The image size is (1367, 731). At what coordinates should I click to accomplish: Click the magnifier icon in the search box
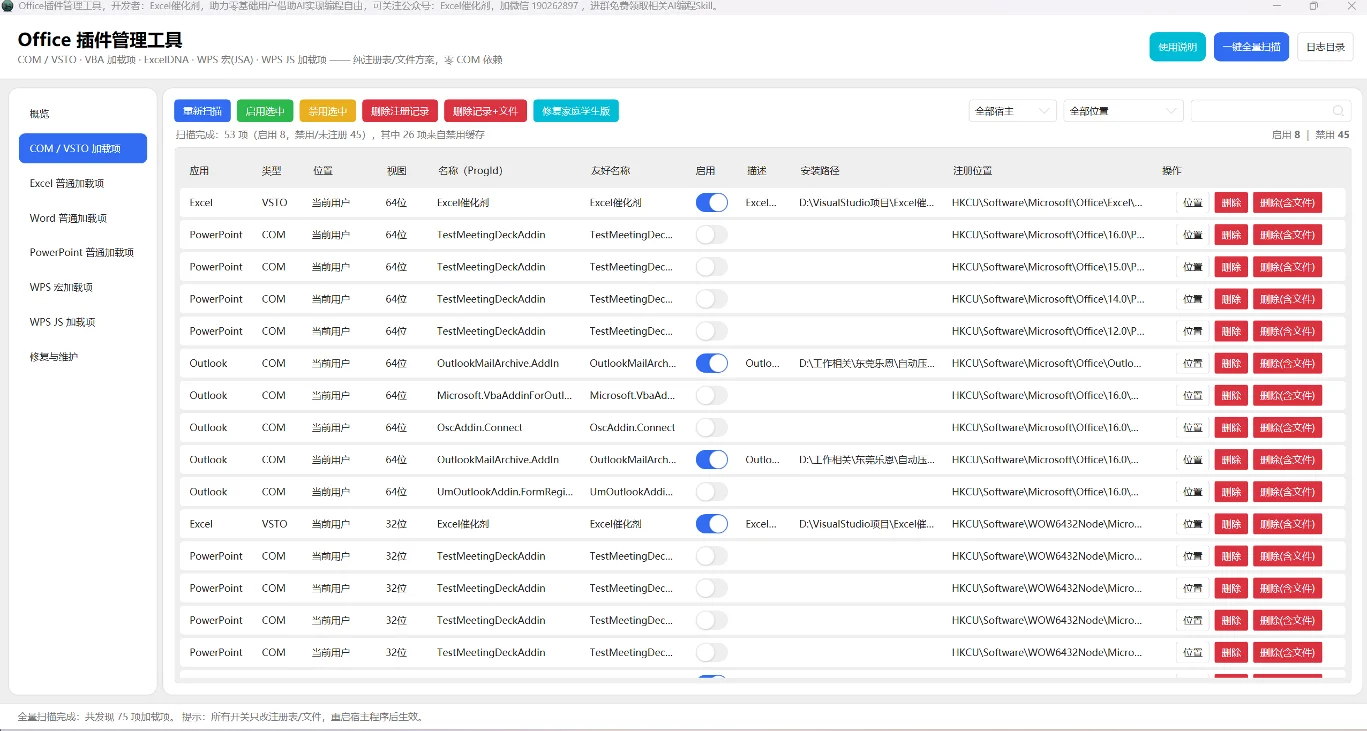[x=1338, y=111]
